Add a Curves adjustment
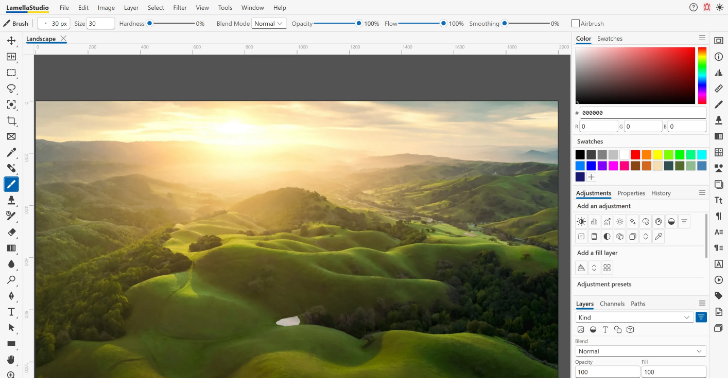Image resolution: width=728 pixels, height=378 pixels. [607, 222]
